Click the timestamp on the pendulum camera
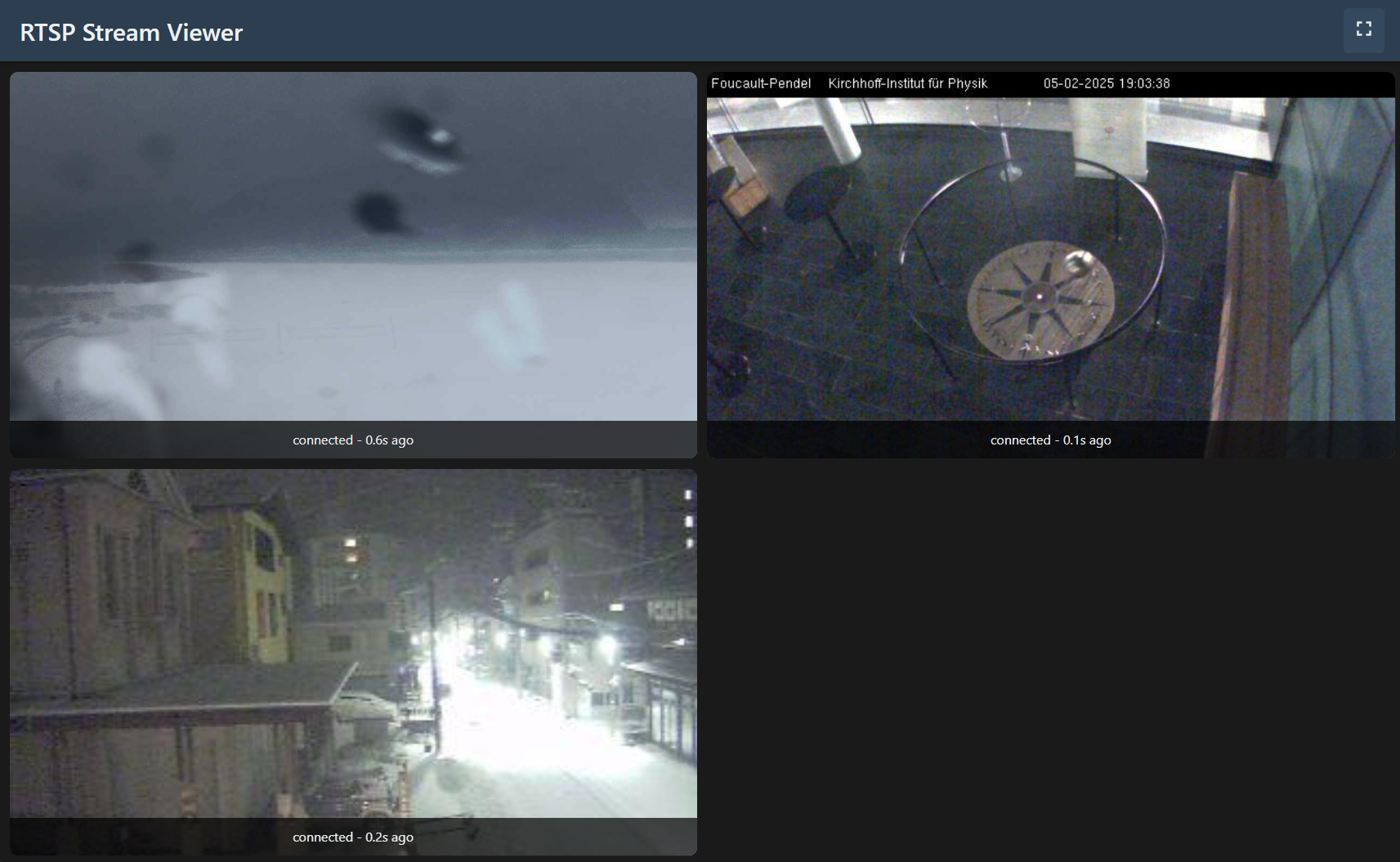Screen dimensions: 1400x862 pos(1107,83)
